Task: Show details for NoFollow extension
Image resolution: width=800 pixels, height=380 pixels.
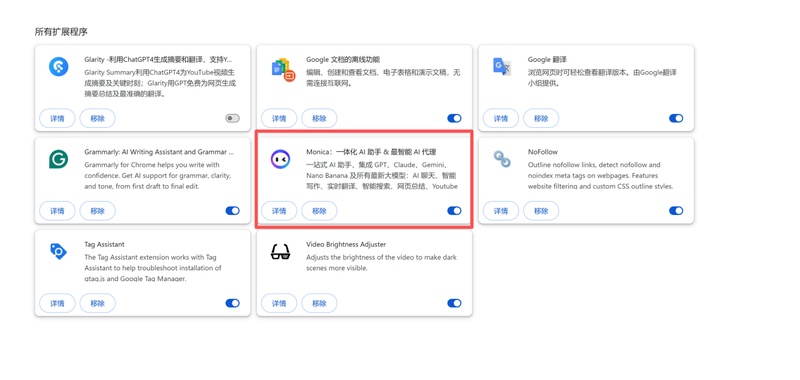Action: pyautogui.click(x=501, y=211)
